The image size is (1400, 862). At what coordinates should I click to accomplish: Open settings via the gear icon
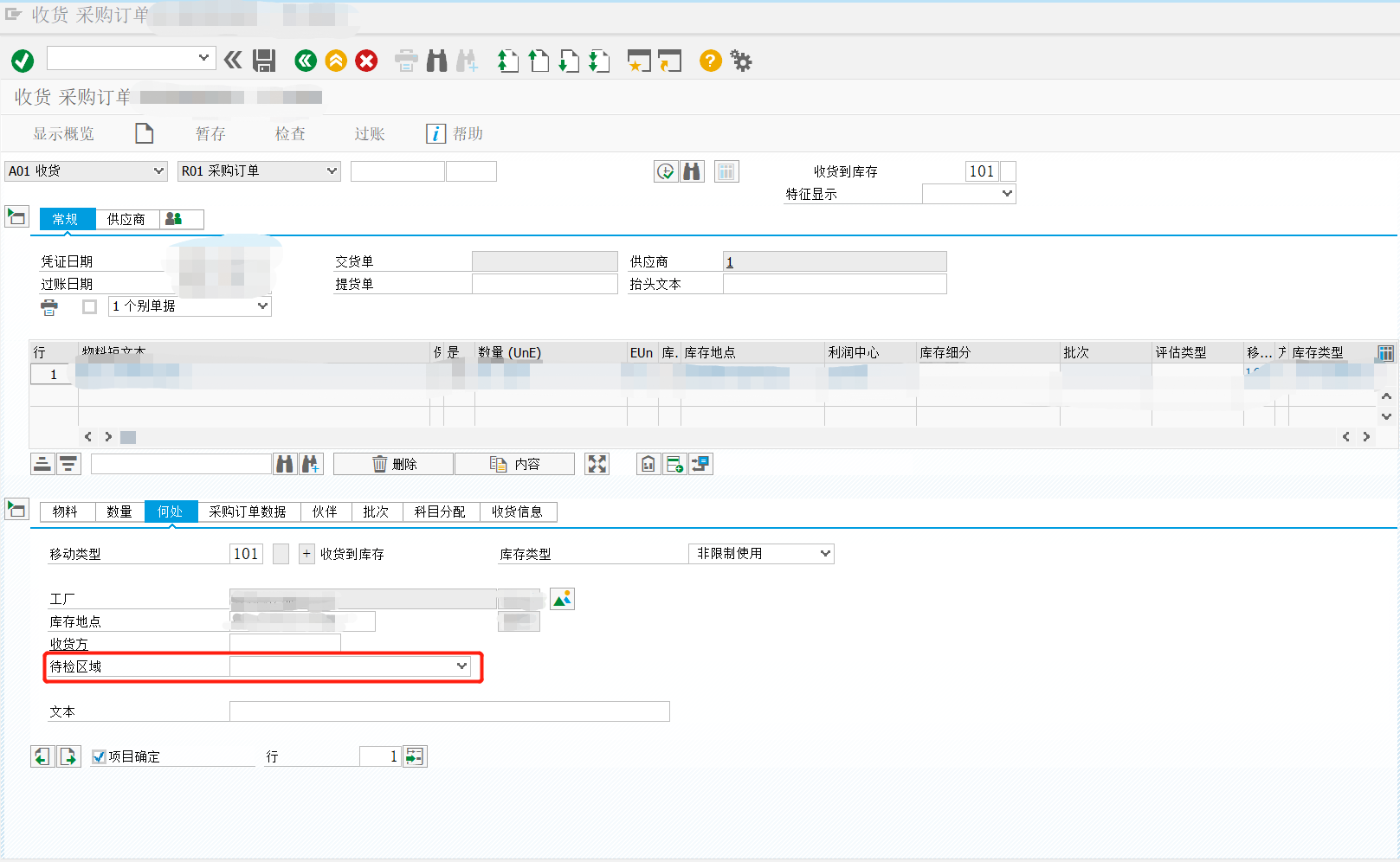tap(741, 61)
